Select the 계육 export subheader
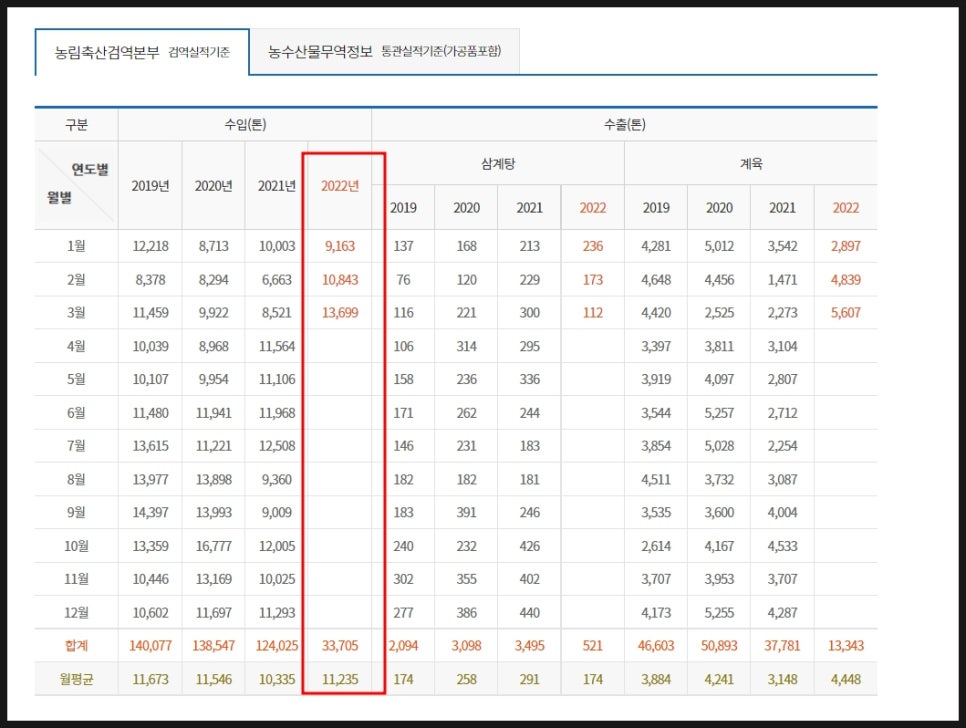The width and height of the screenshot is (966, 728). click(751, 163)
